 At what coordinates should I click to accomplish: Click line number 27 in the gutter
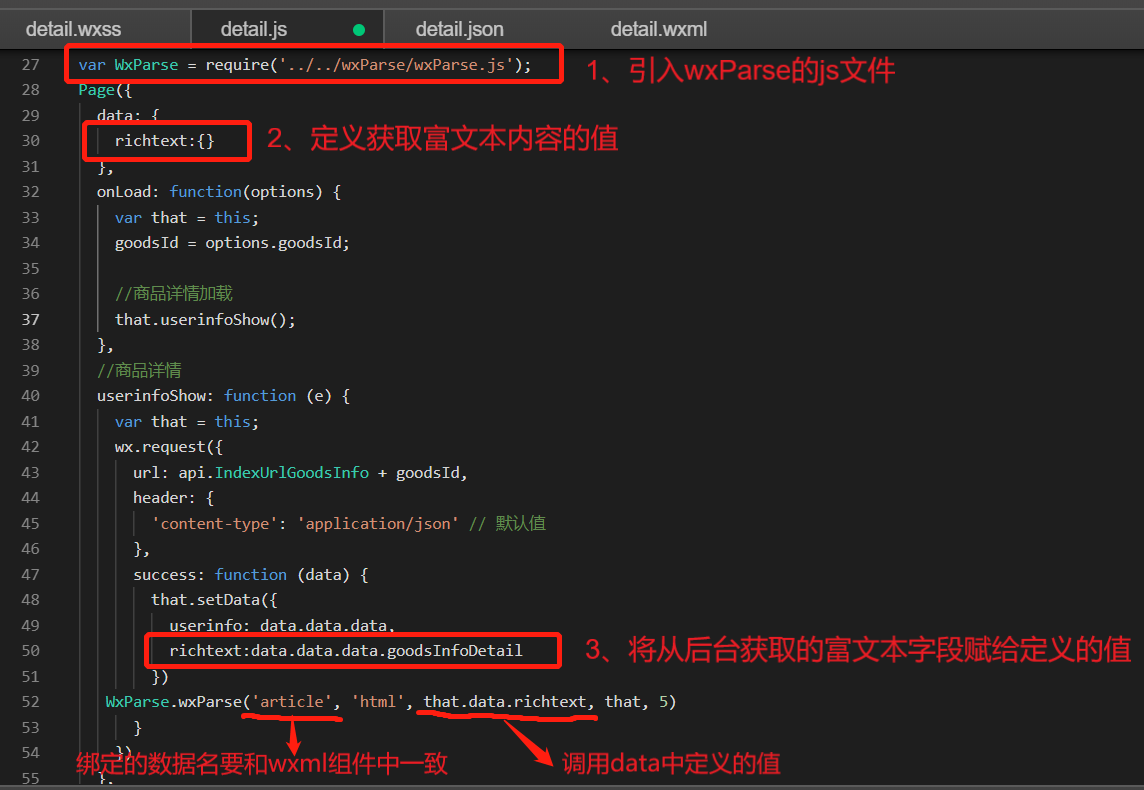[x=31, y=64]
